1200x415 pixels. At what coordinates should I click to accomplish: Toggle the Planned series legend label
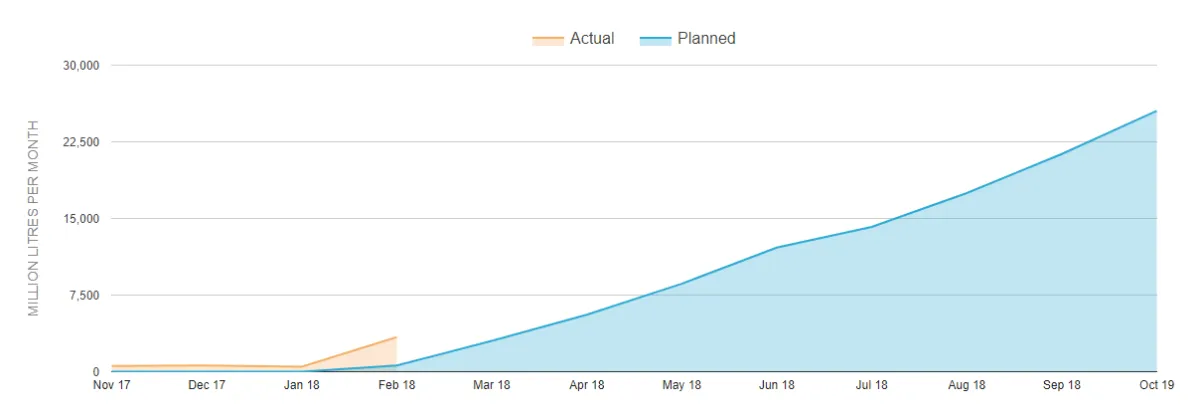706,39
